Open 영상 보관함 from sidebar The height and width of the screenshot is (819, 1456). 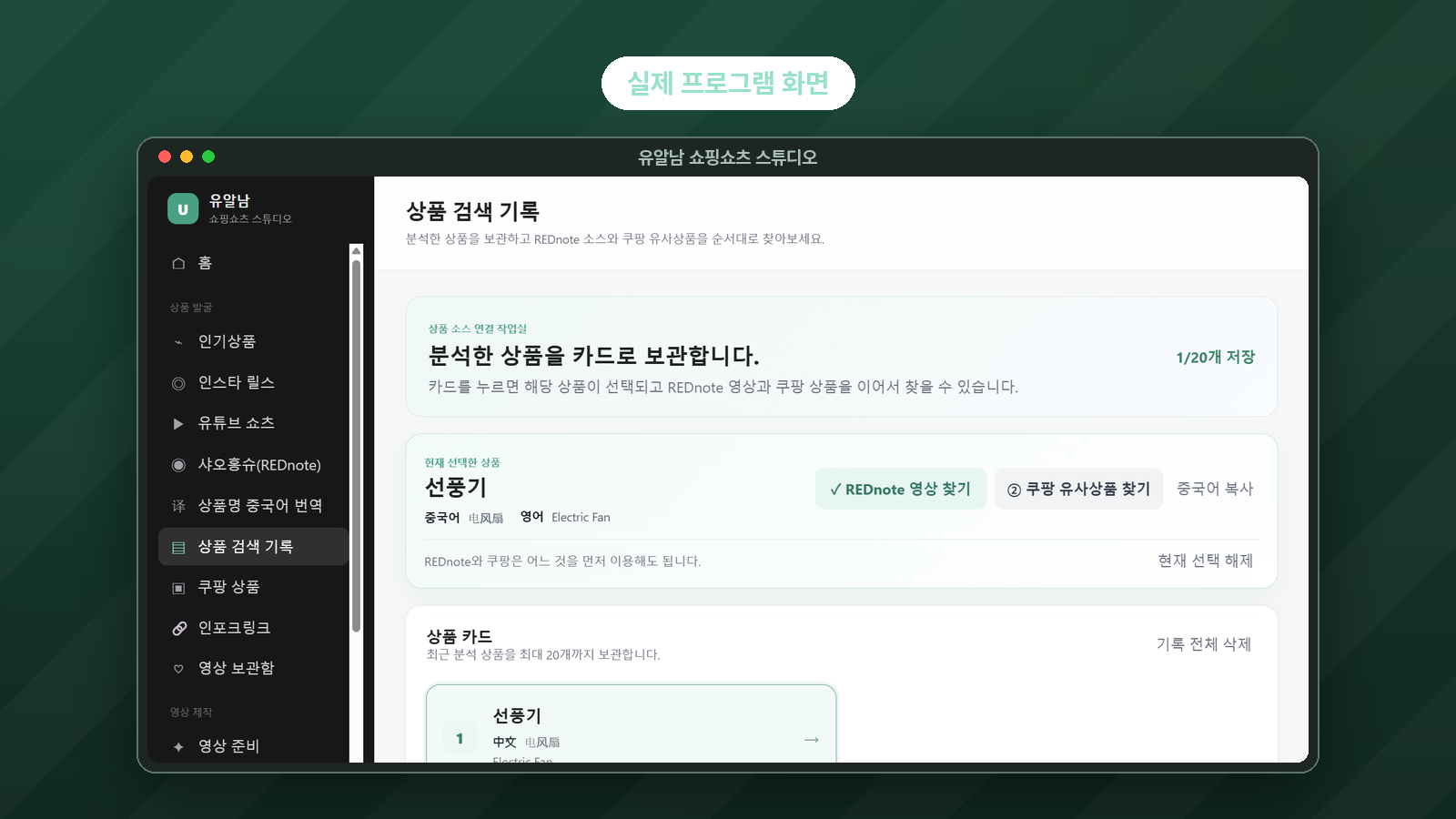[253, 668]
